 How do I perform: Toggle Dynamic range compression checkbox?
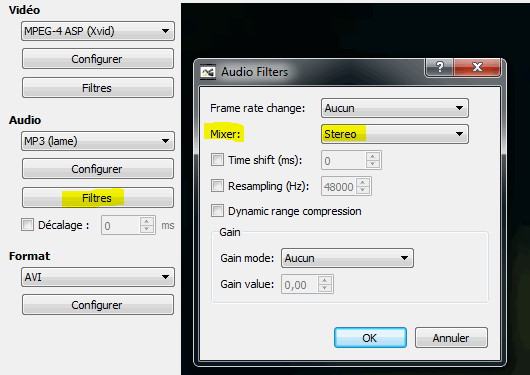pyautogui.click(x=217, y=210)
